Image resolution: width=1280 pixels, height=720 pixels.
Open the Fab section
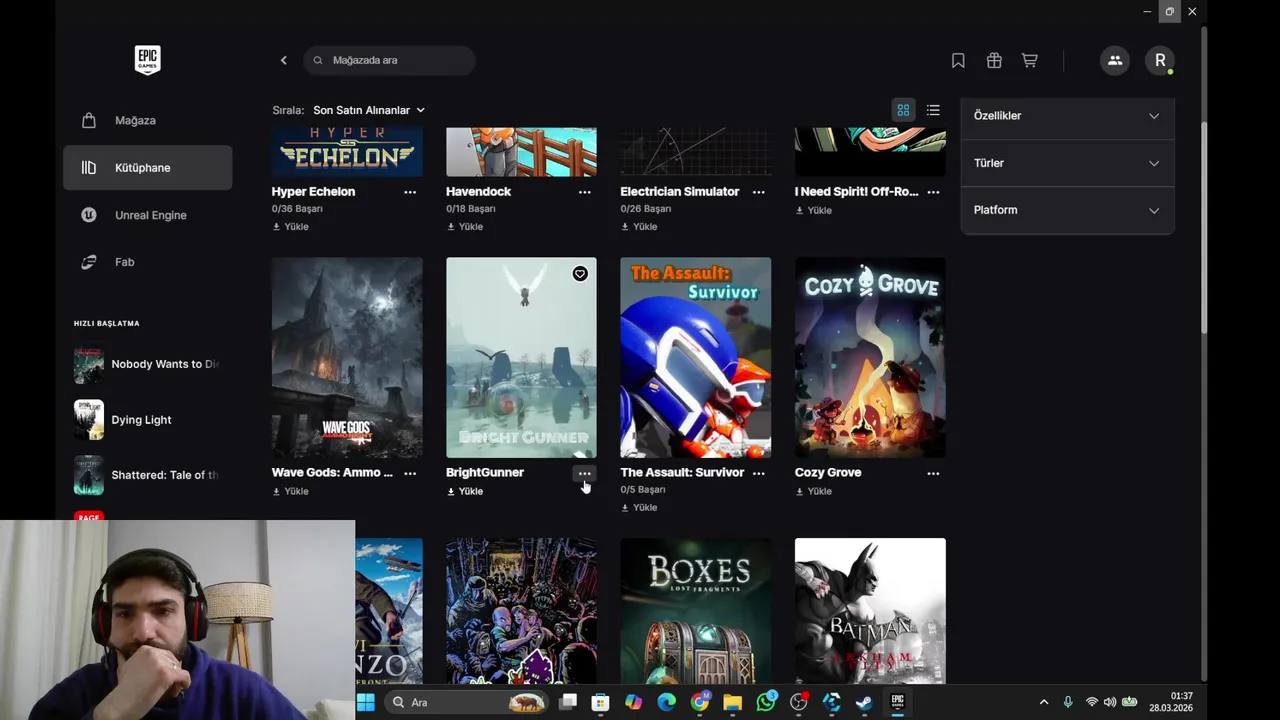pos(147,262)
